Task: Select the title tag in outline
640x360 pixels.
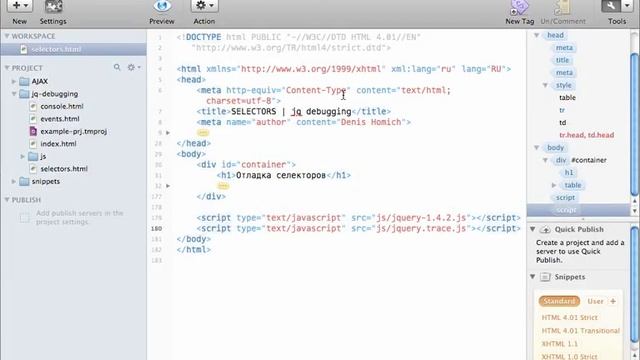Action: (x=562, y=60)
